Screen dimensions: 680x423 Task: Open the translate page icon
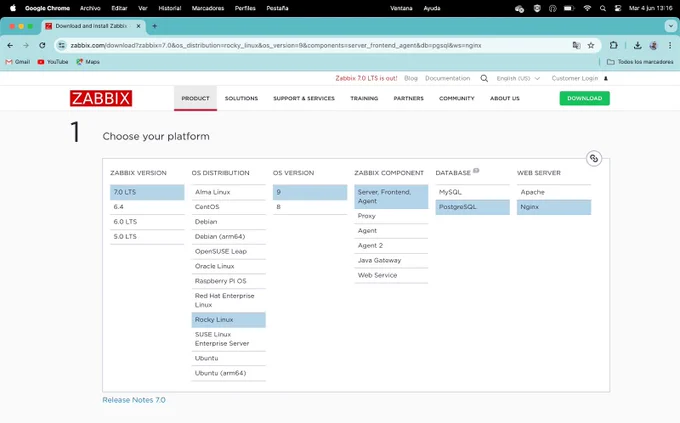pos(576,45)
